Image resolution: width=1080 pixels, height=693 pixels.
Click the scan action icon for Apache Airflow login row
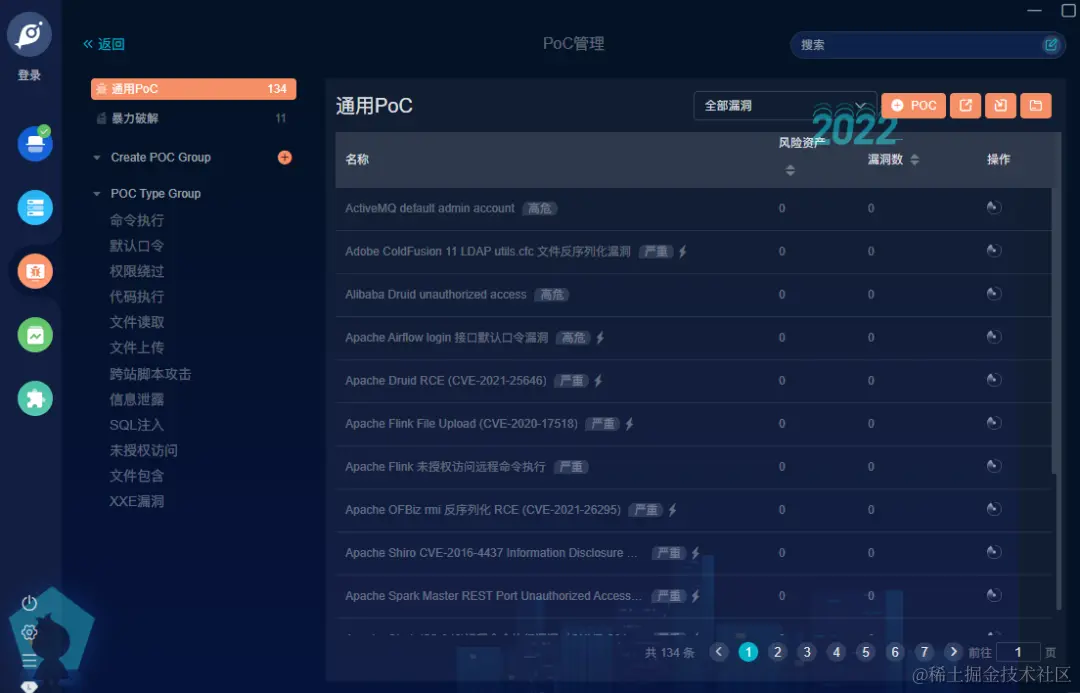tap(993, 337)
